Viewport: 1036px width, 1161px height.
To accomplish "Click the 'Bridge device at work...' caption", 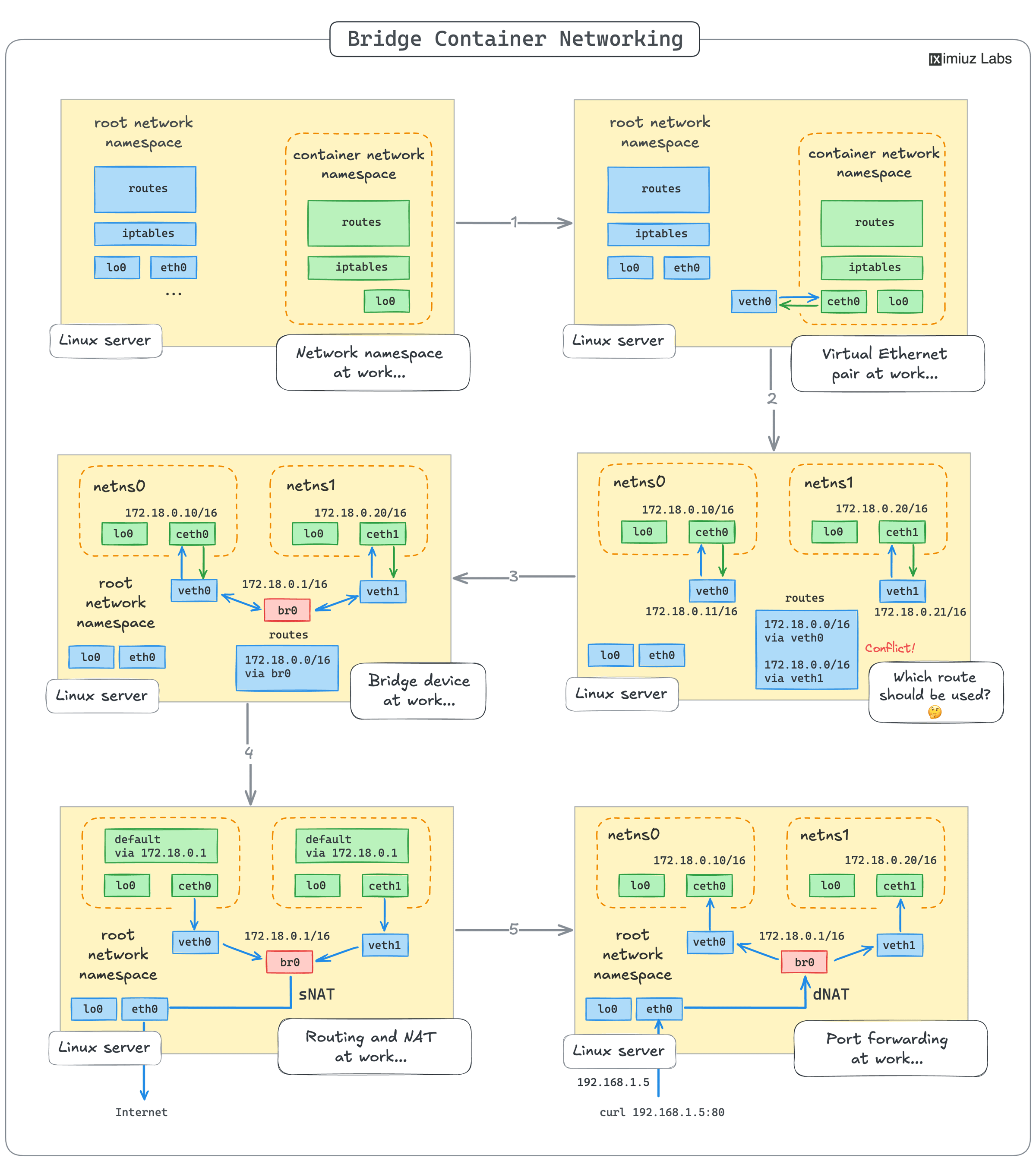I will (418, 690).
